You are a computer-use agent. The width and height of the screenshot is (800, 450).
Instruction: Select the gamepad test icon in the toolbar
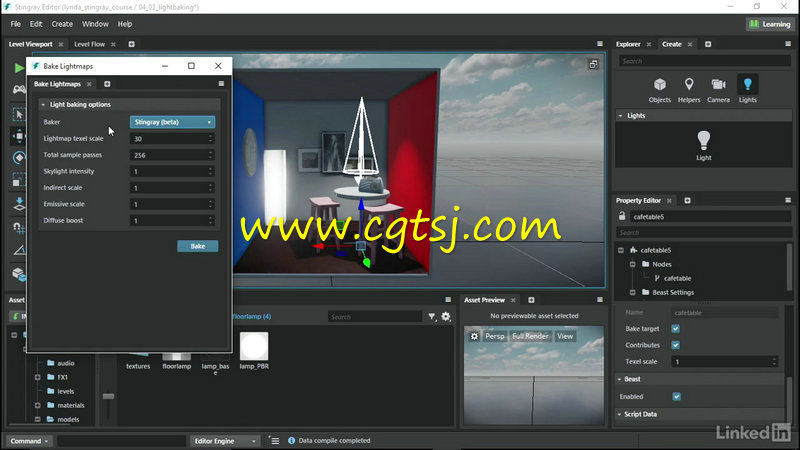tap(19, 89)
